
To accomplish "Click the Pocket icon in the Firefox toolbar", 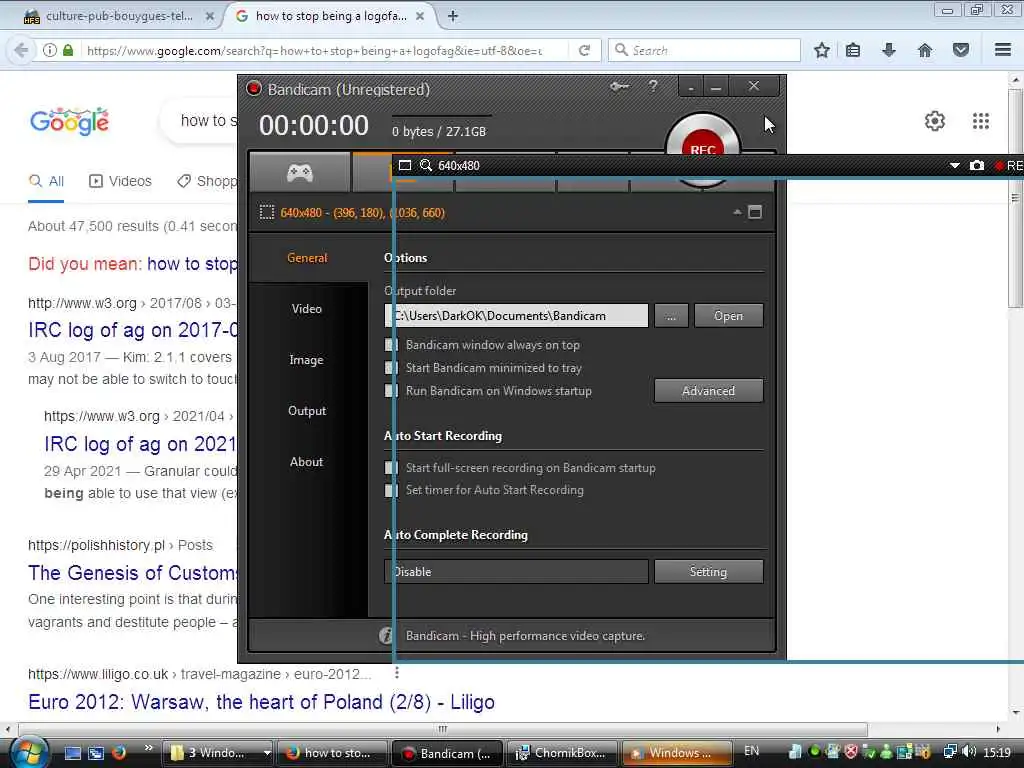I will tap(961, 50).
